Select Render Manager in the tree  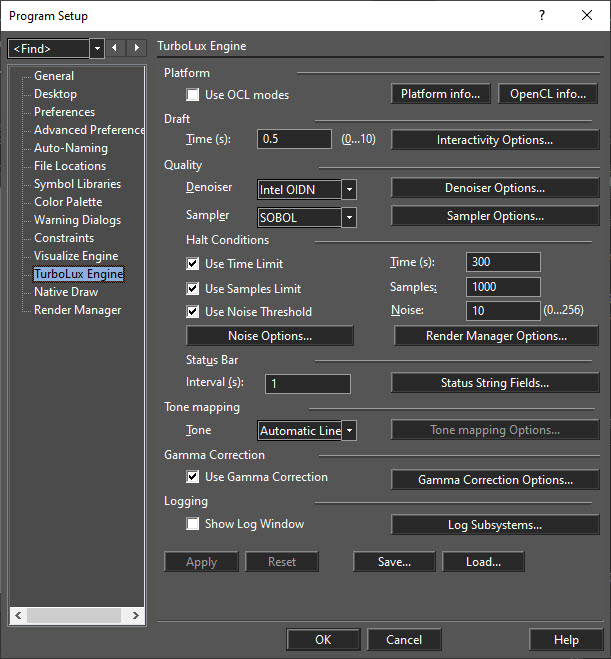tap(77, 310)
